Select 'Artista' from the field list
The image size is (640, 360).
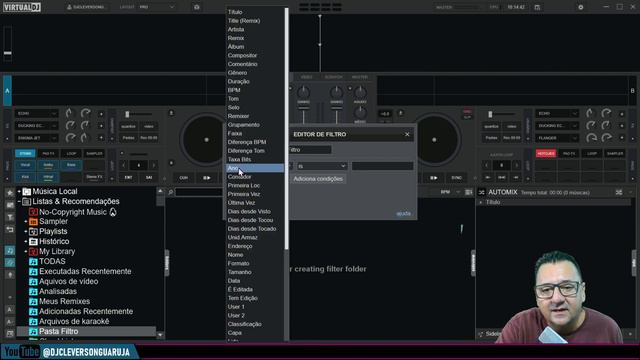coord(236,29)
